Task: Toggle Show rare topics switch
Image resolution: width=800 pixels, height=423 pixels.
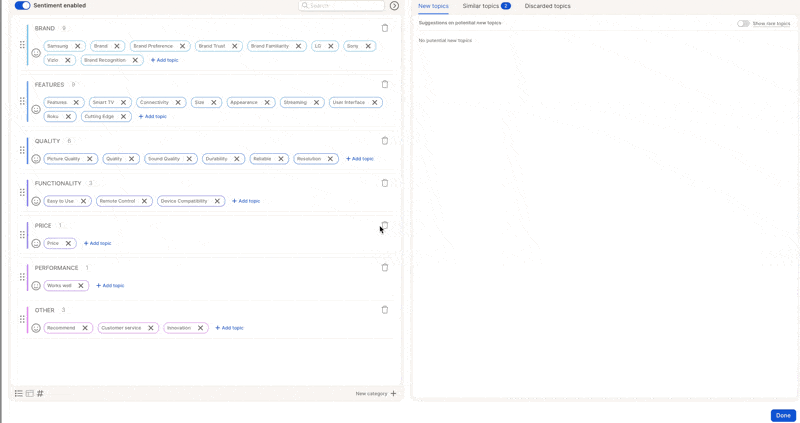Action: pyautogui.click(x=743, y=23)
